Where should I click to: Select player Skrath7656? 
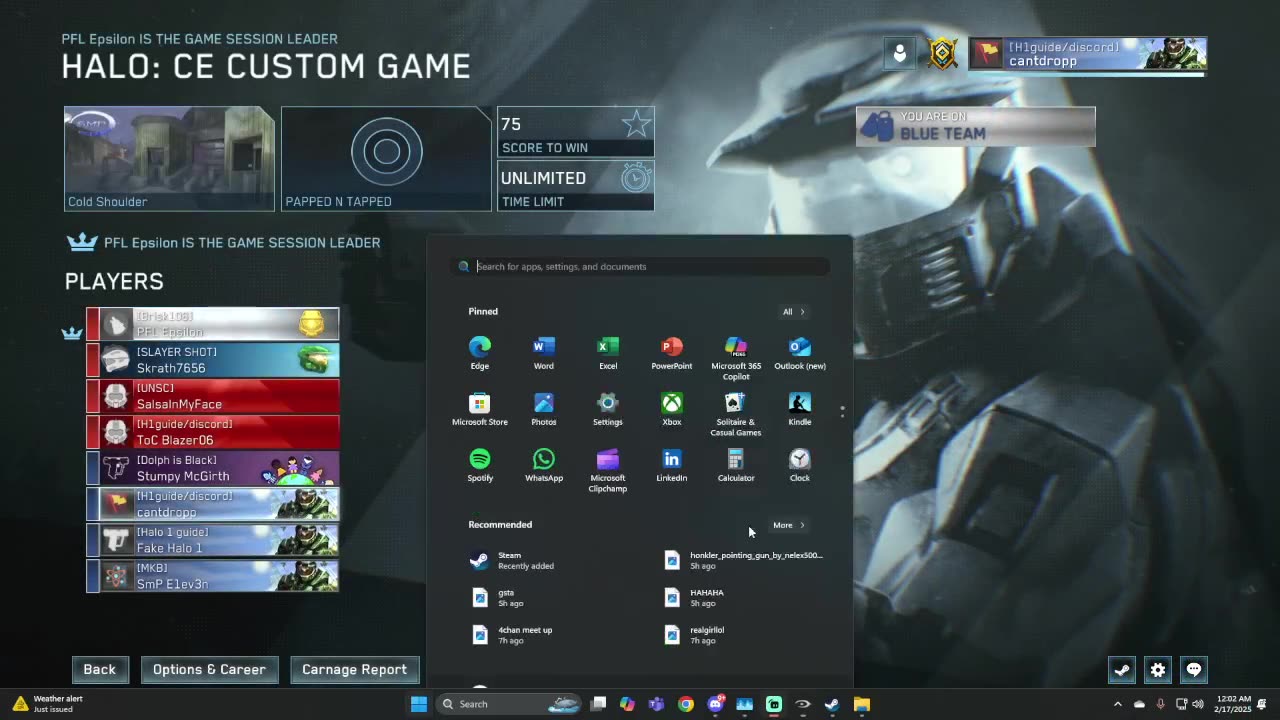tap(213, 360)
